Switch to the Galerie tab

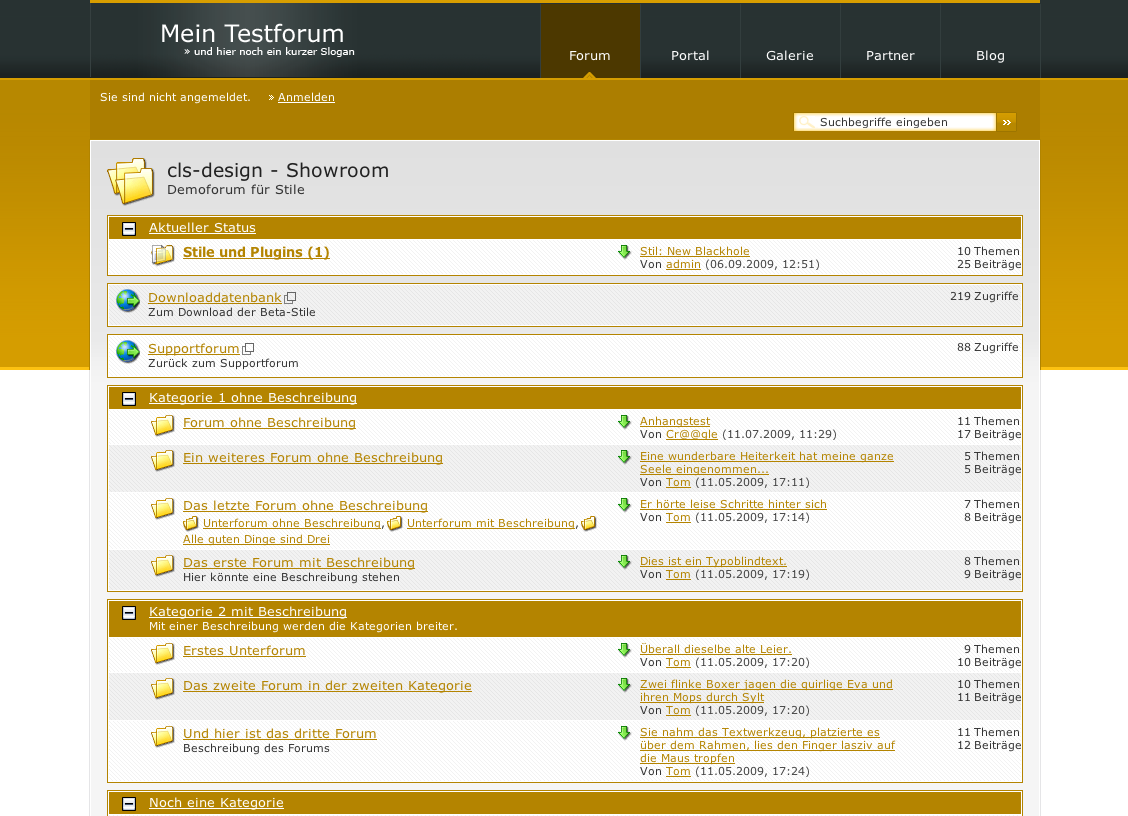click(x=790, y=56)
